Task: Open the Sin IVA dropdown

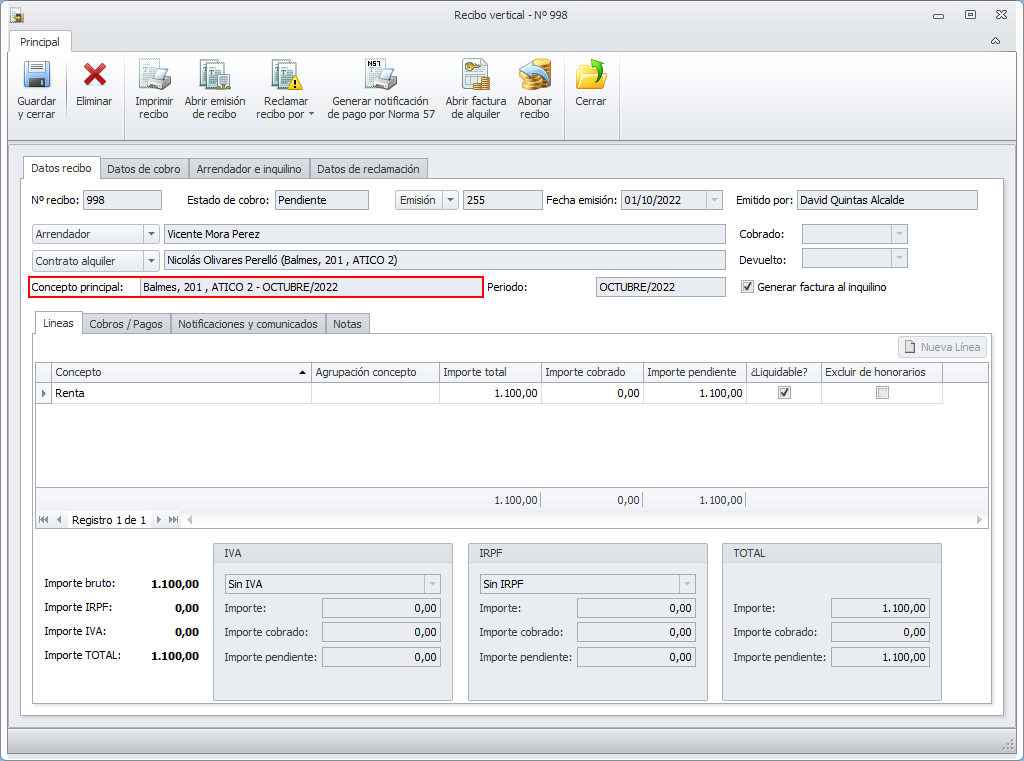Action: (x=432, y=584)
